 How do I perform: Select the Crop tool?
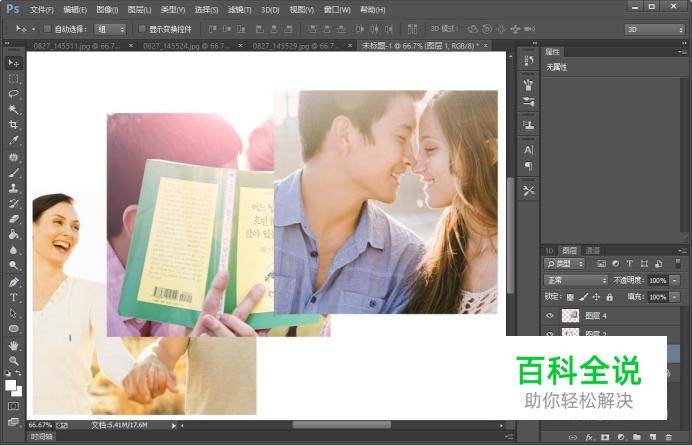(14, 125)
